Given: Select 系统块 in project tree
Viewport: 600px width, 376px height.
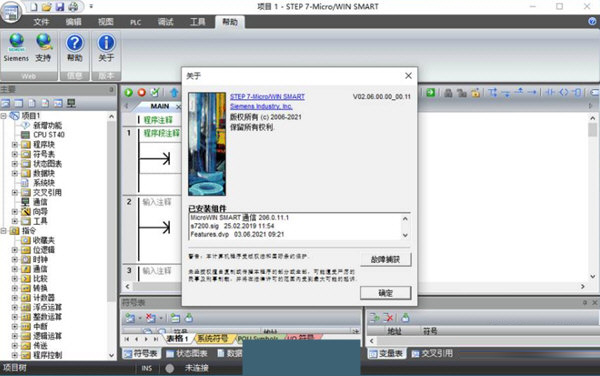Looking at the screenshot, I should click(x=44, y=183).
